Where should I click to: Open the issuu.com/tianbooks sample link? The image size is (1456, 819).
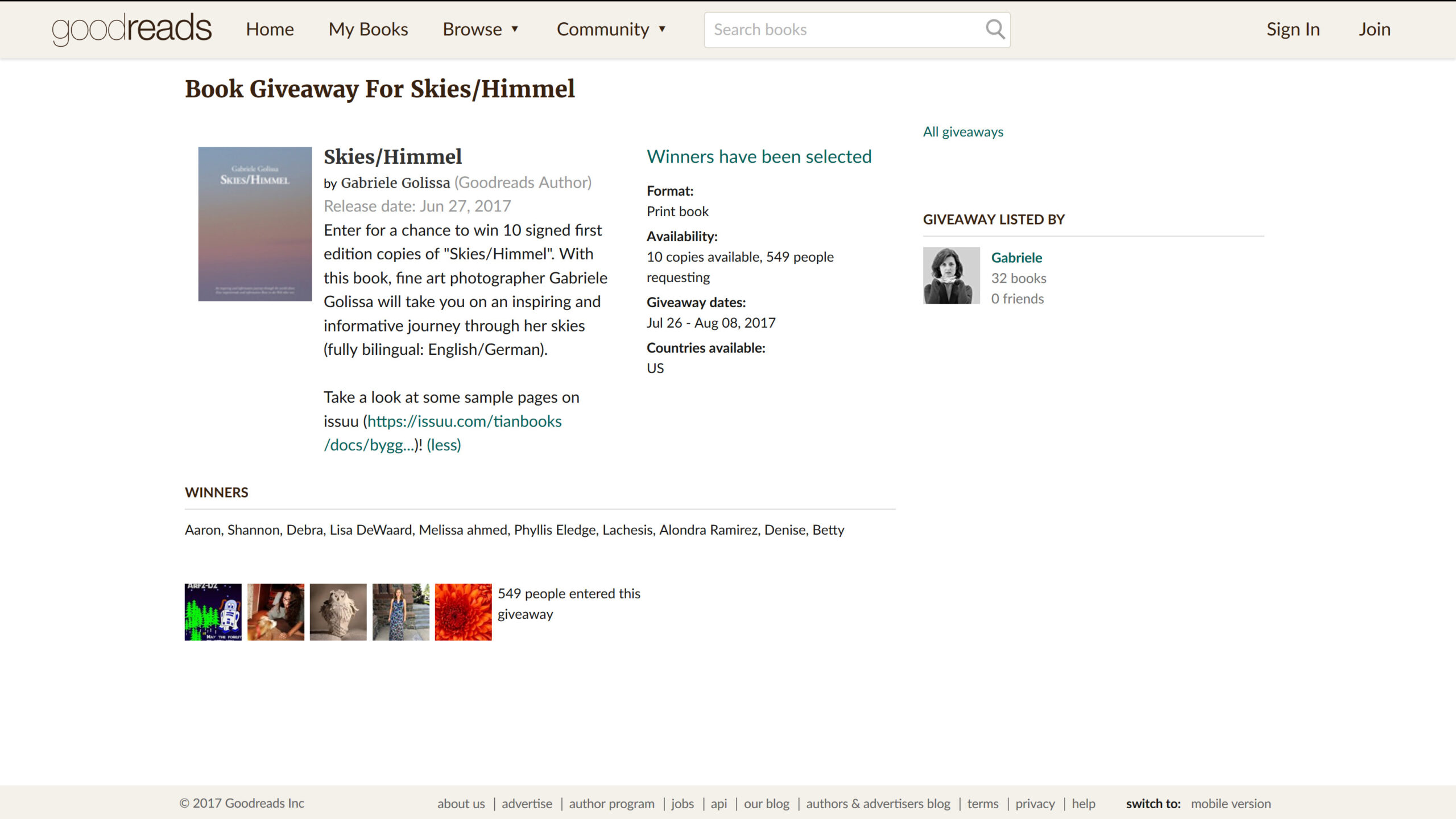click(x=442, y=433)
